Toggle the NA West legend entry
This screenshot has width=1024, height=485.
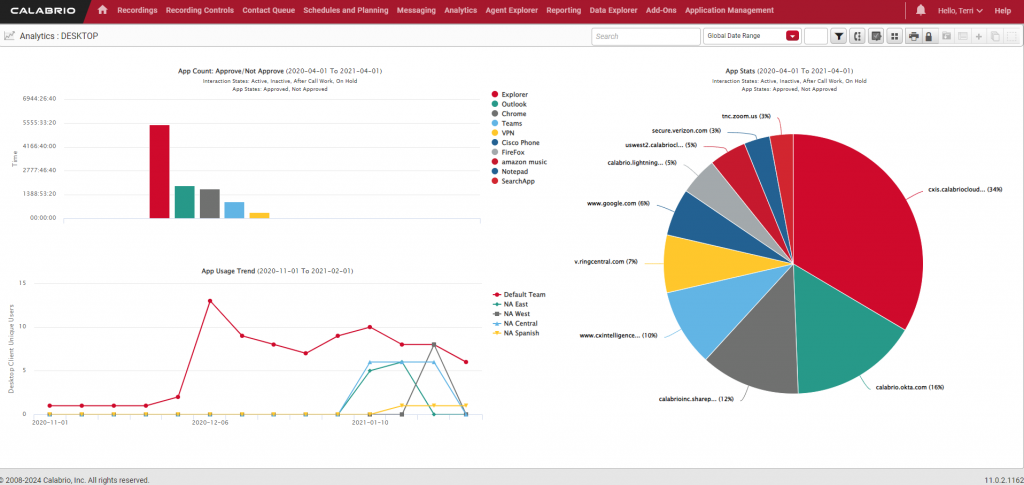tap(520, 314)
